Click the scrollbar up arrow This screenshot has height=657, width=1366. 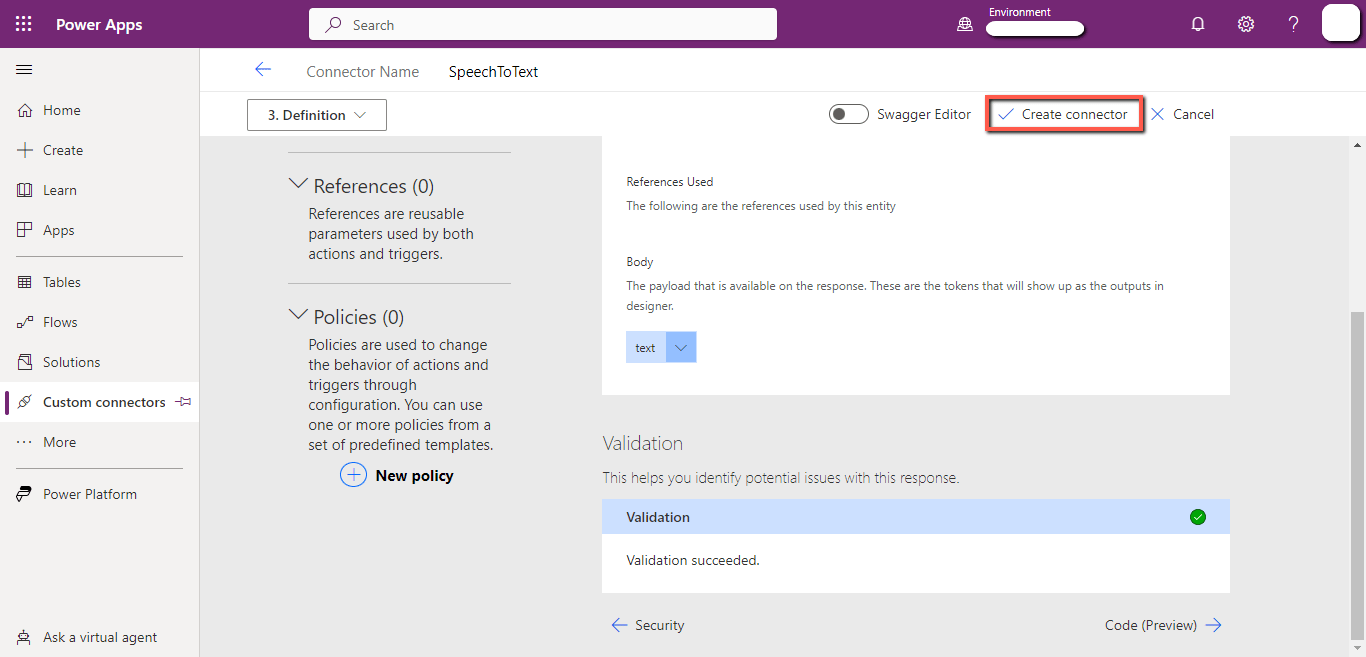click(x=1357, y=144)
